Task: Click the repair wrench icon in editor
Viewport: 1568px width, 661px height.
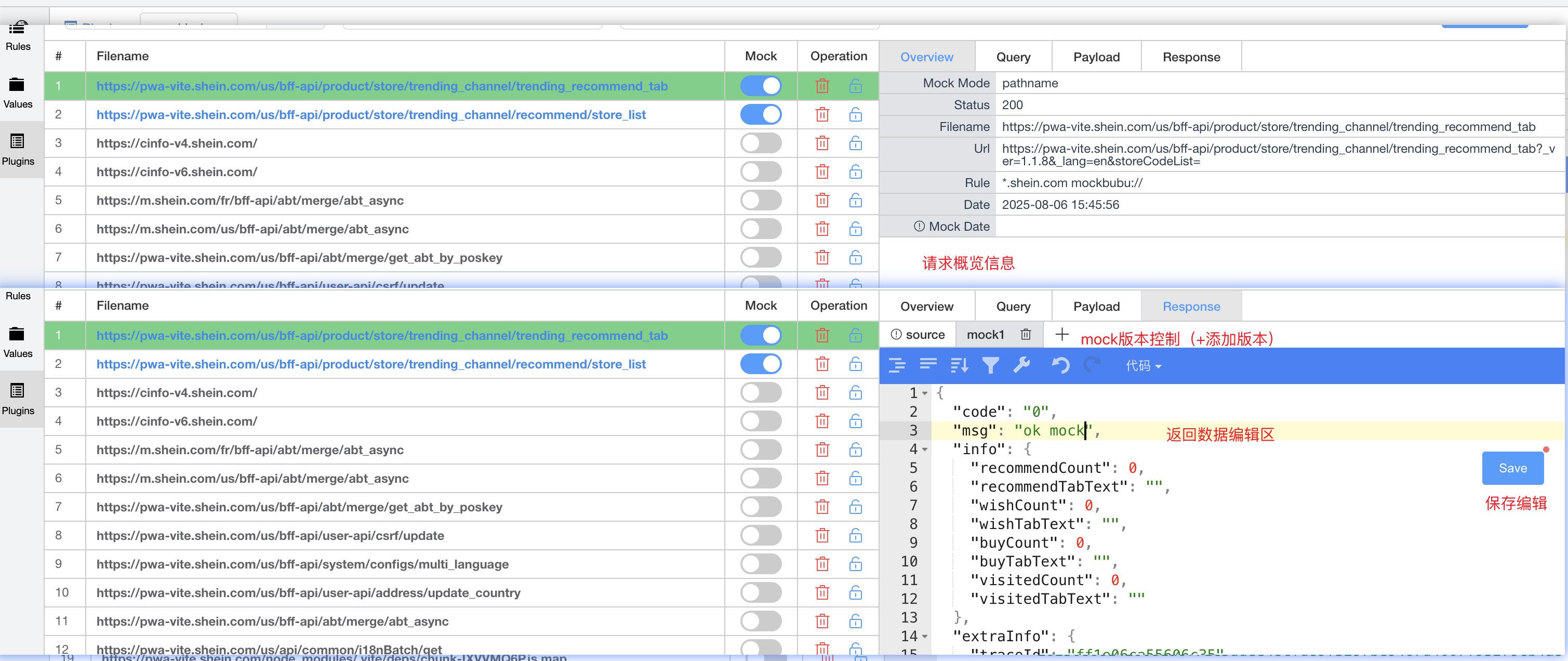Action: coord(1021,365)
